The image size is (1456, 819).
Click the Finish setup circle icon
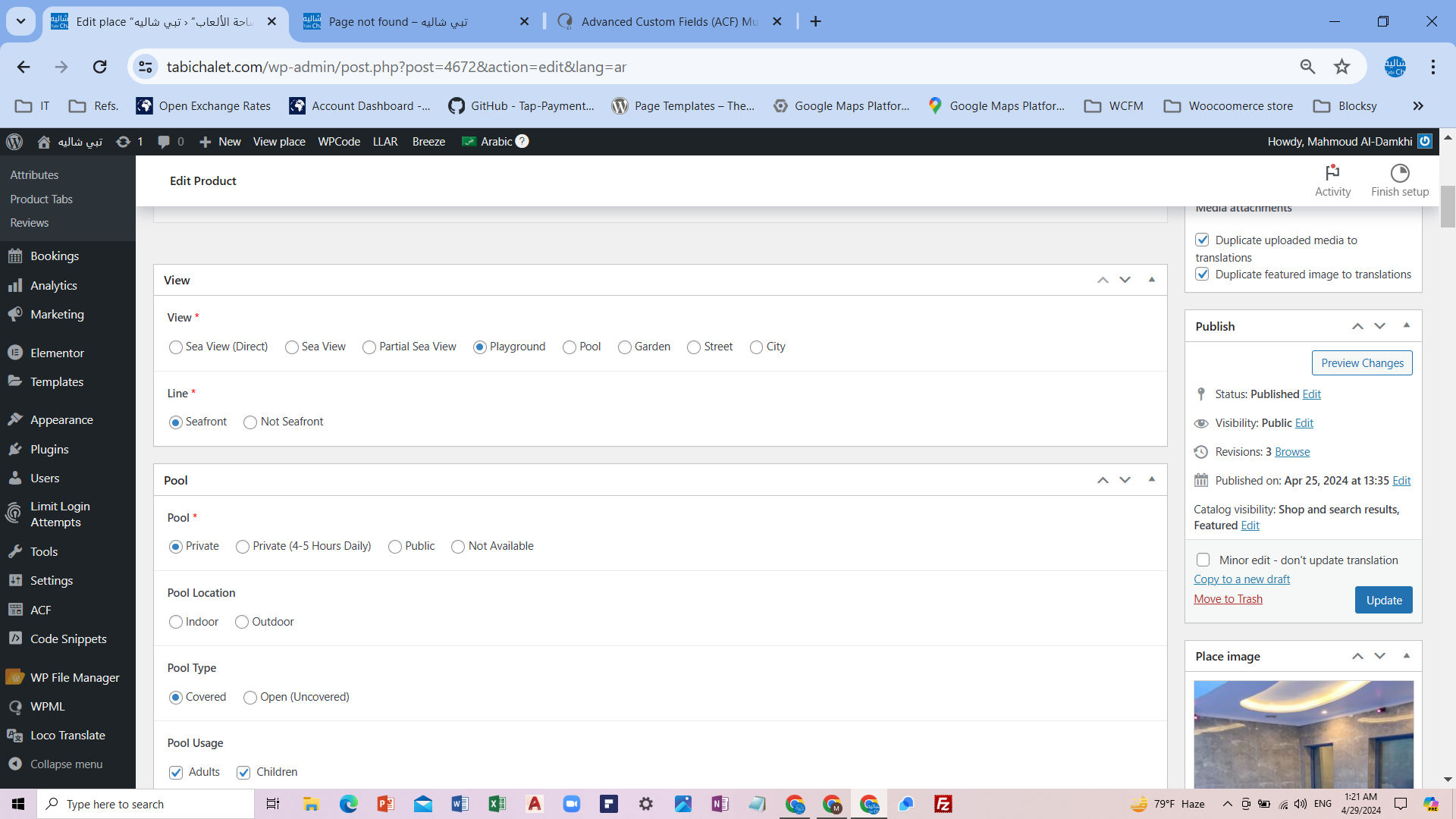1400,173
